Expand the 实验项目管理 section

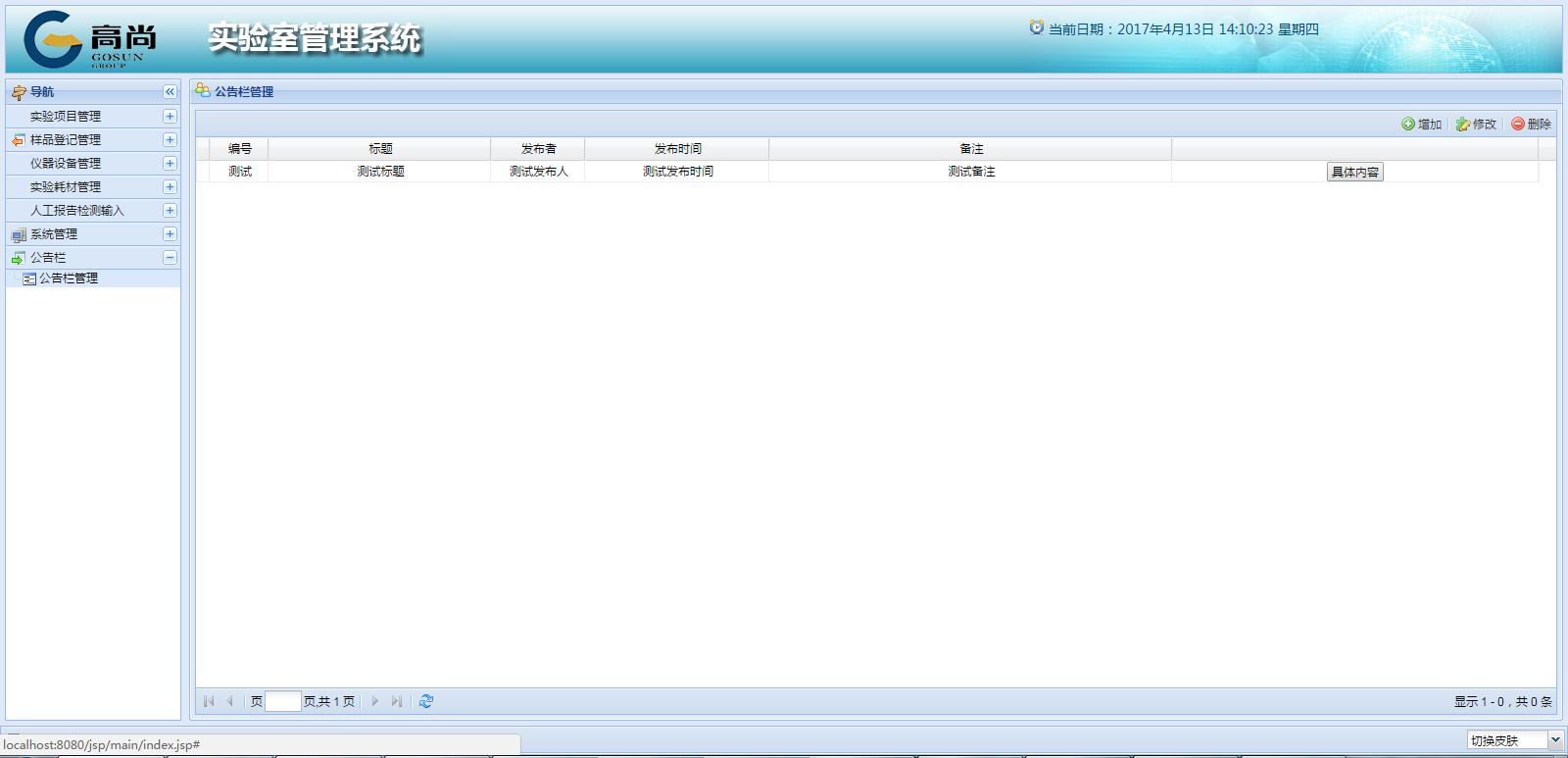170,117
